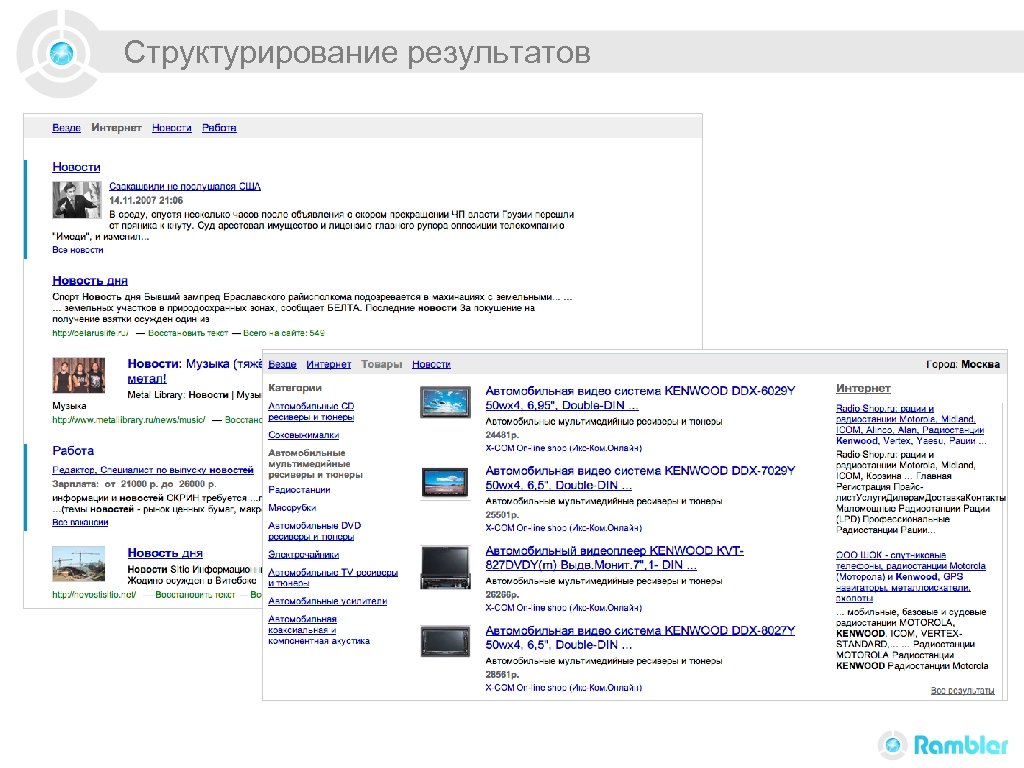Open the Новости: Музыка result title
This screenshot has width=1024, height=768.
click(195, 371)
